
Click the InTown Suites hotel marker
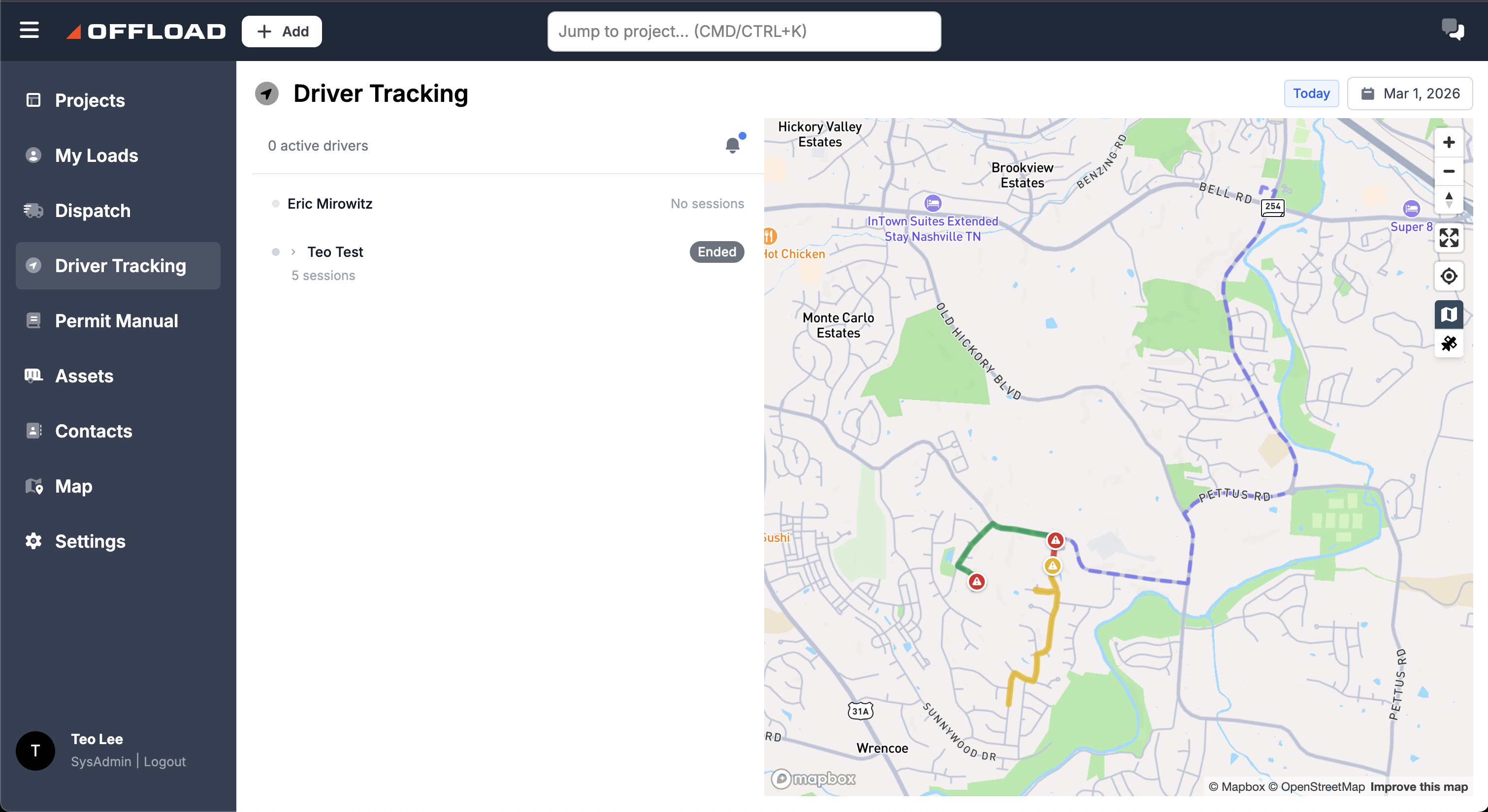tap(932, 203)
